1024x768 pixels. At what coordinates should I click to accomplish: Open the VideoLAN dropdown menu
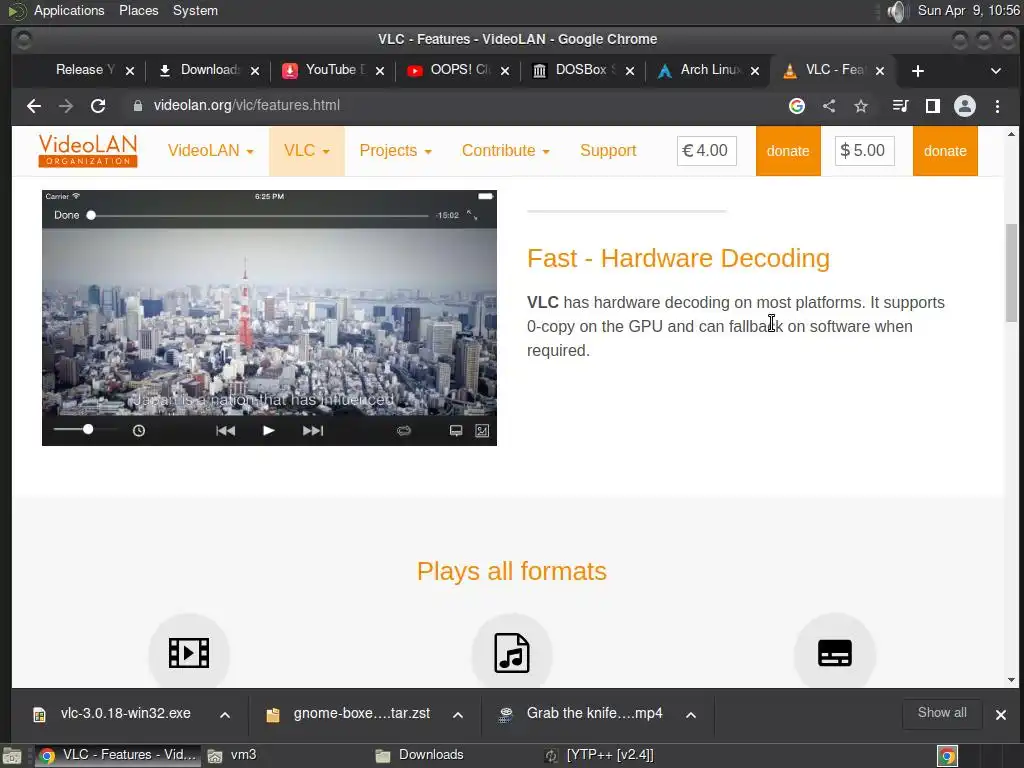[210, 151]
